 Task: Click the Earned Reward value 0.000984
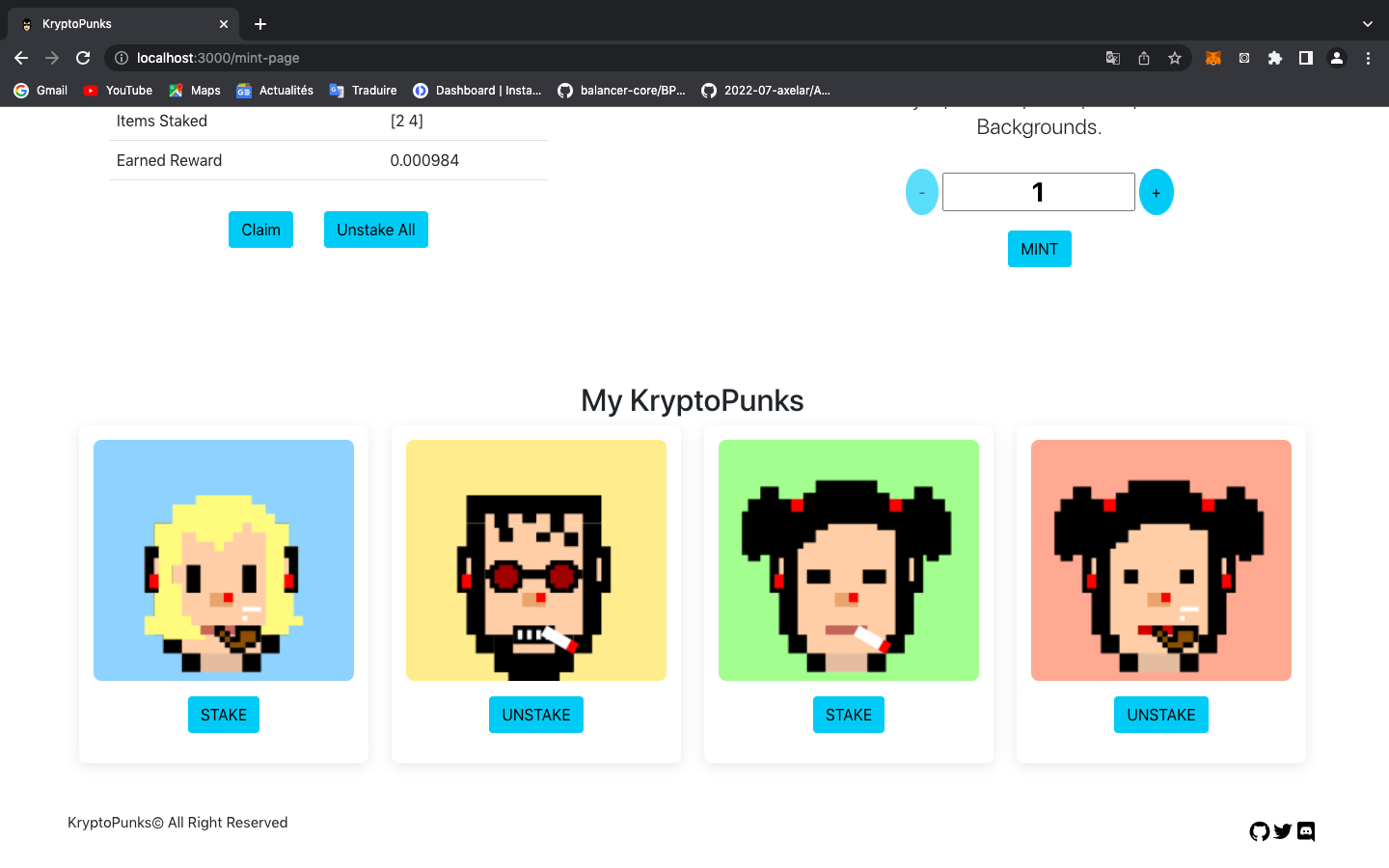point(424,160)
